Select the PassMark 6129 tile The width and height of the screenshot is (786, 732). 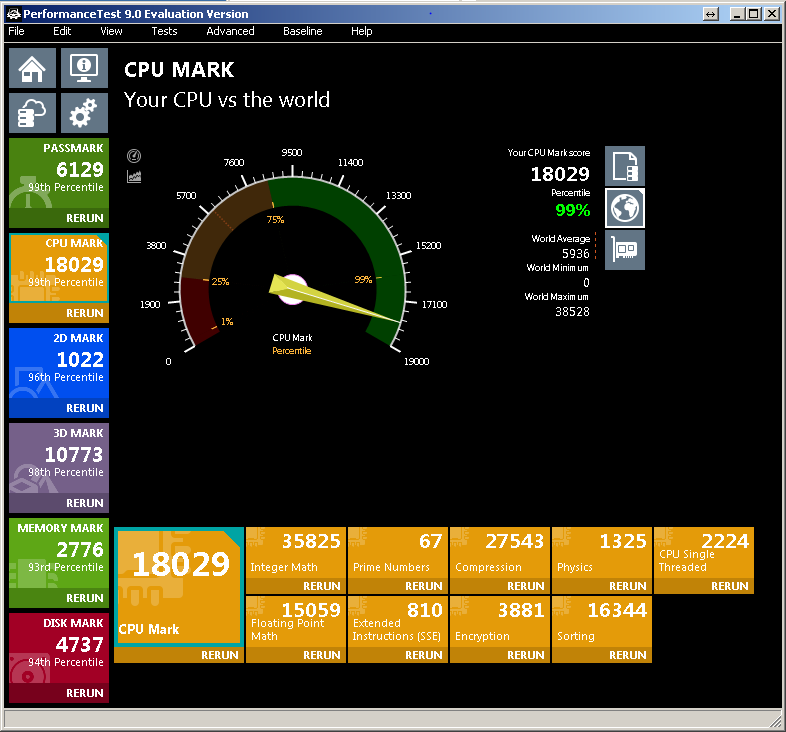[59, 173]
